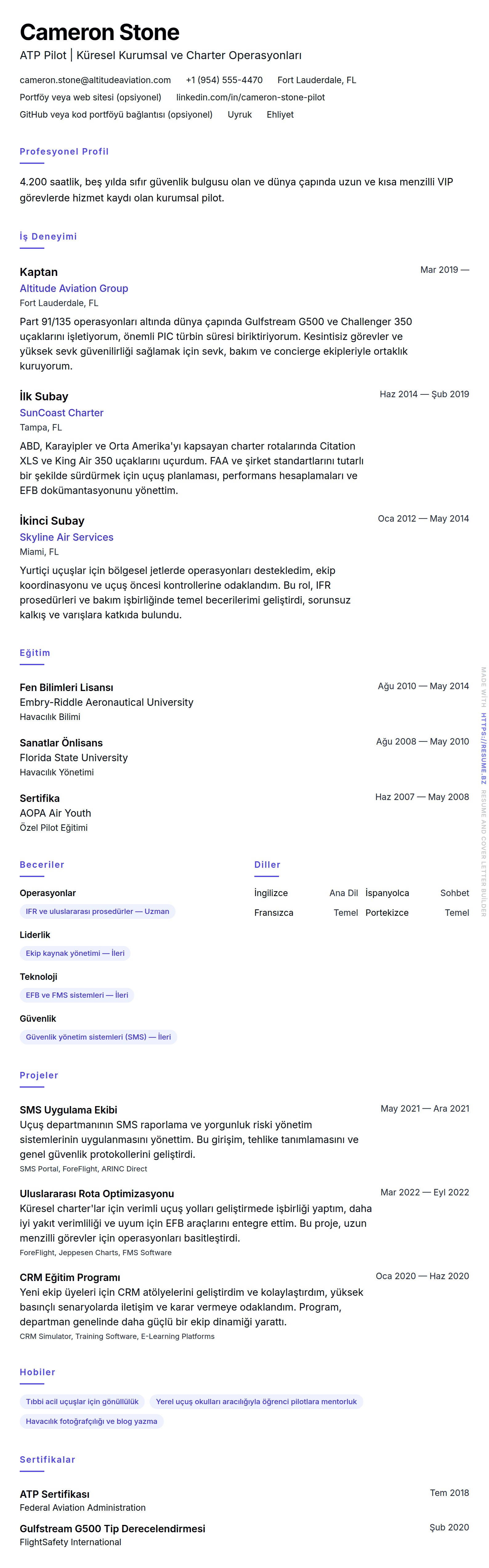
Task: Click the Tıbbi acil uçuşlar için gönüllülük chip
Action: point(82,1401)
